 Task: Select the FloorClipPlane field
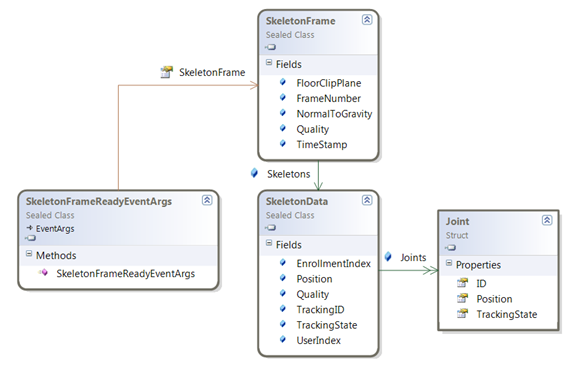click(x=329, y=83)
